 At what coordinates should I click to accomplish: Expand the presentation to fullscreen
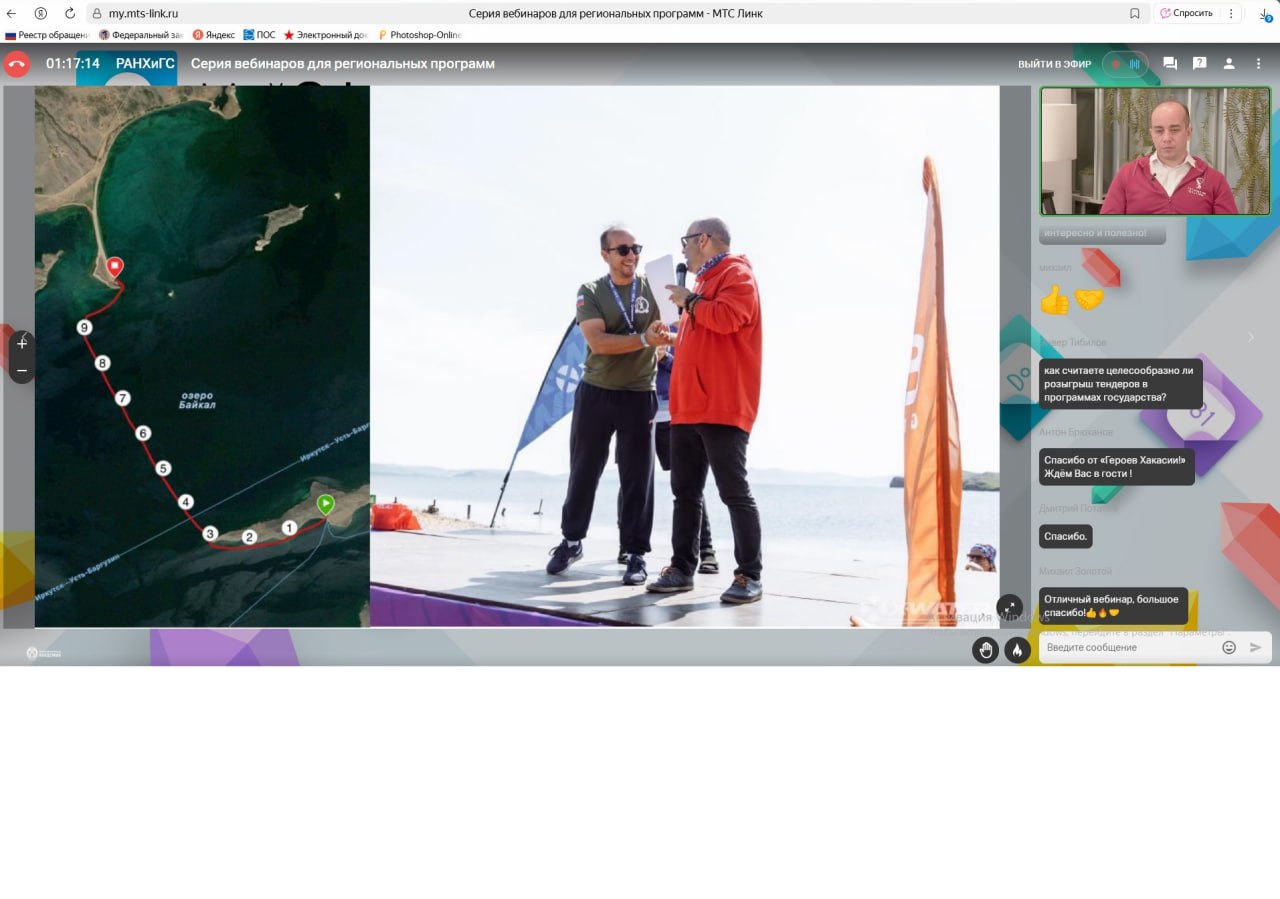pos(1010,607)
